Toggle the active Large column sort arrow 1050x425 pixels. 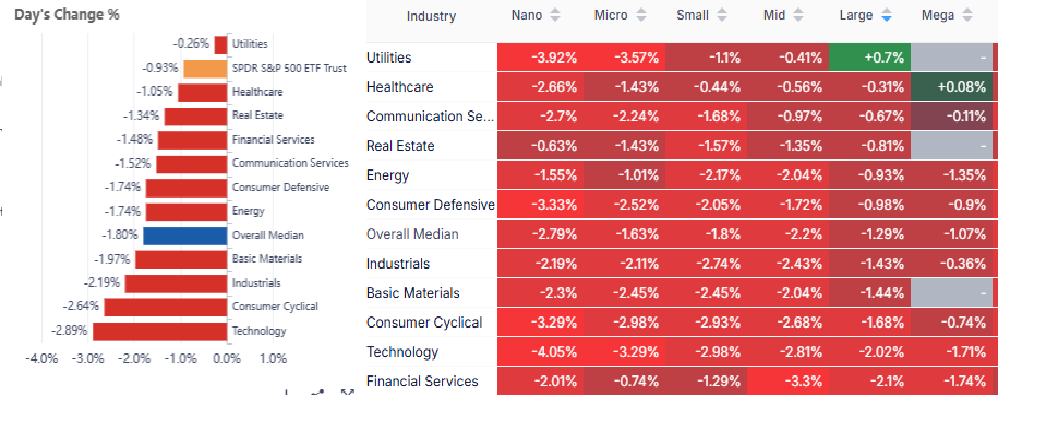tap(886, 16)
